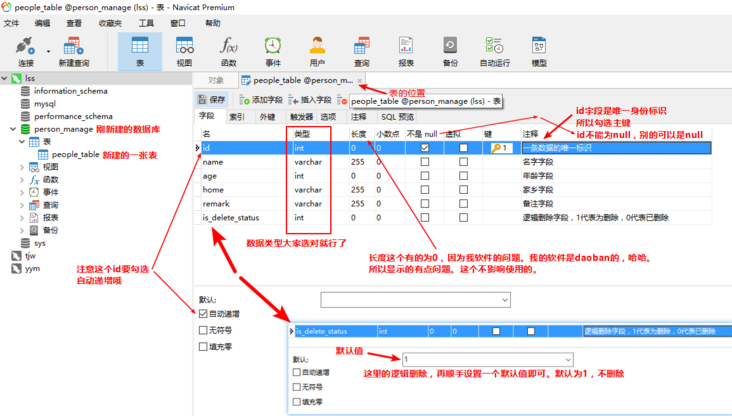The image size is (732, 416).
Task: Click the 新建查询 new query icon
Action: (x=74, y=51)
